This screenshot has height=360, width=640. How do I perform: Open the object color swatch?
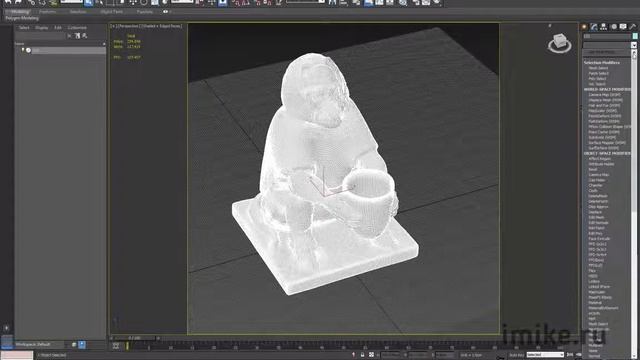pyautogui.click(x=635, y=36)
